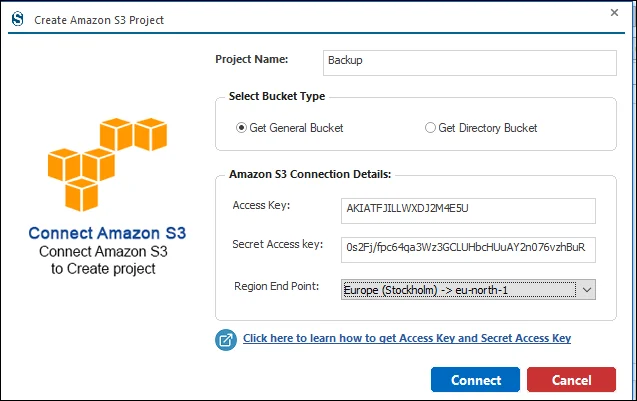Click the Project Name label

pos(251,59)
